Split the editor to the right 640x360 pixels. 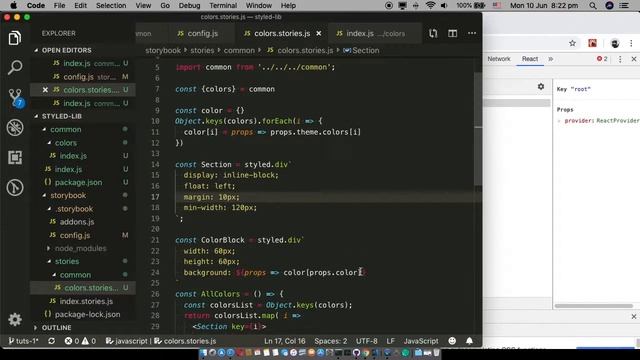[452, 33]
